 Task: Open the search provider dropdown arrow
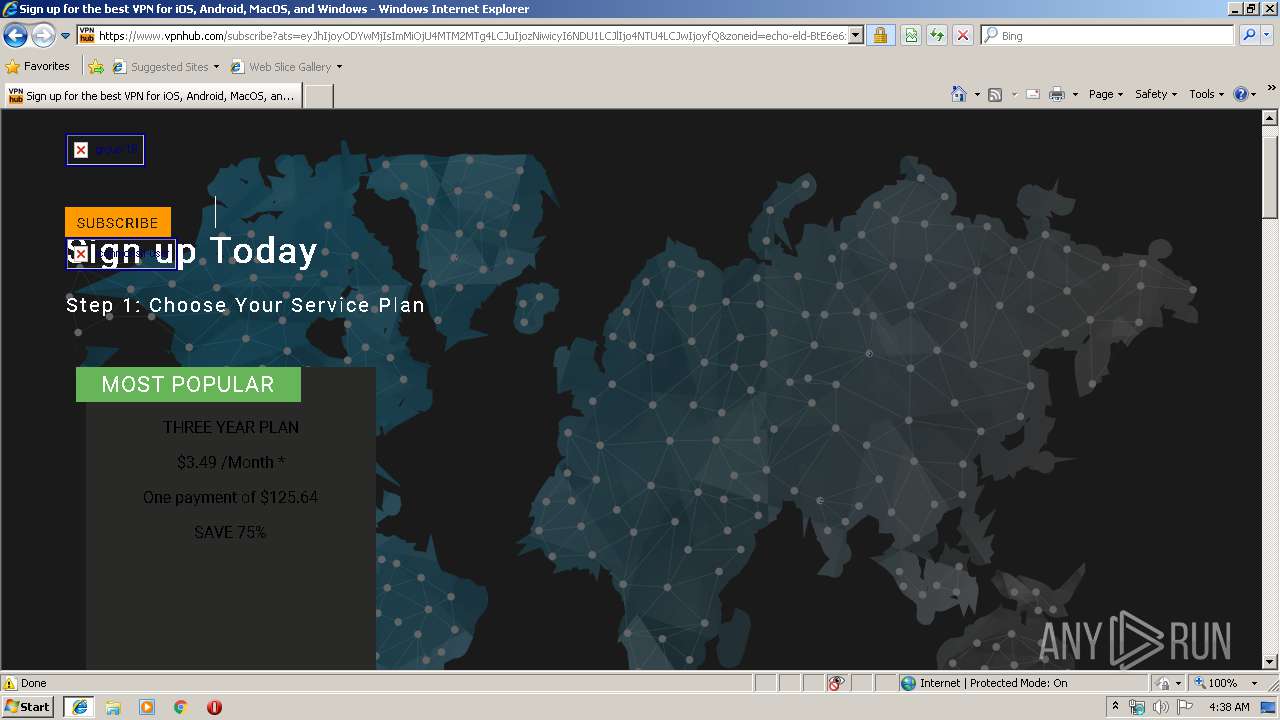point(1267,36)
